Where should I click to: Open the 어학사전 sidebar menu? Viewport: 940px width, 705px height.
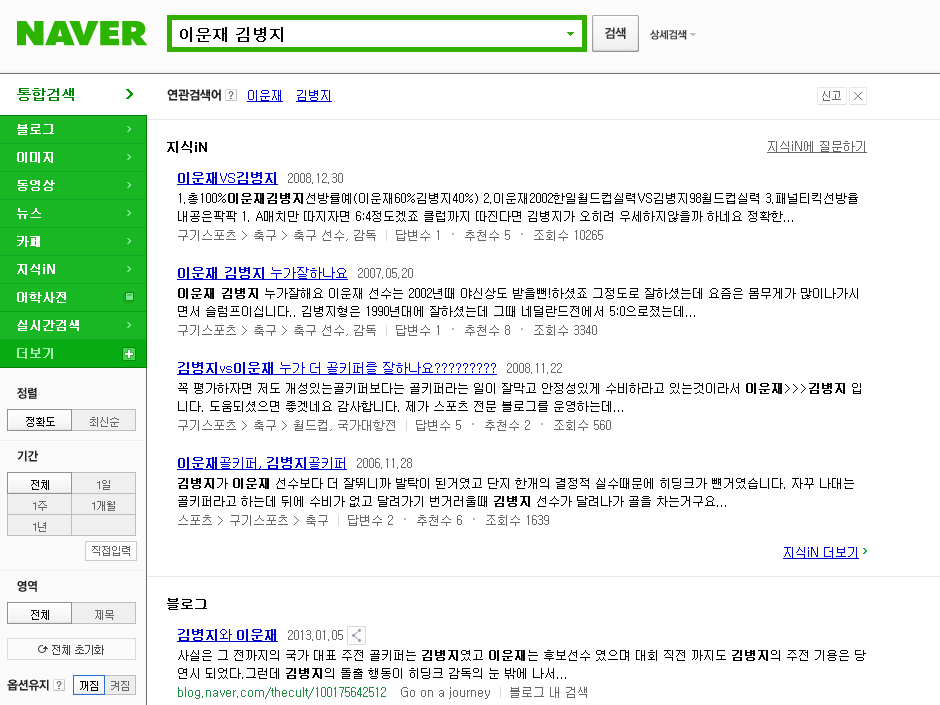(73, 297)
